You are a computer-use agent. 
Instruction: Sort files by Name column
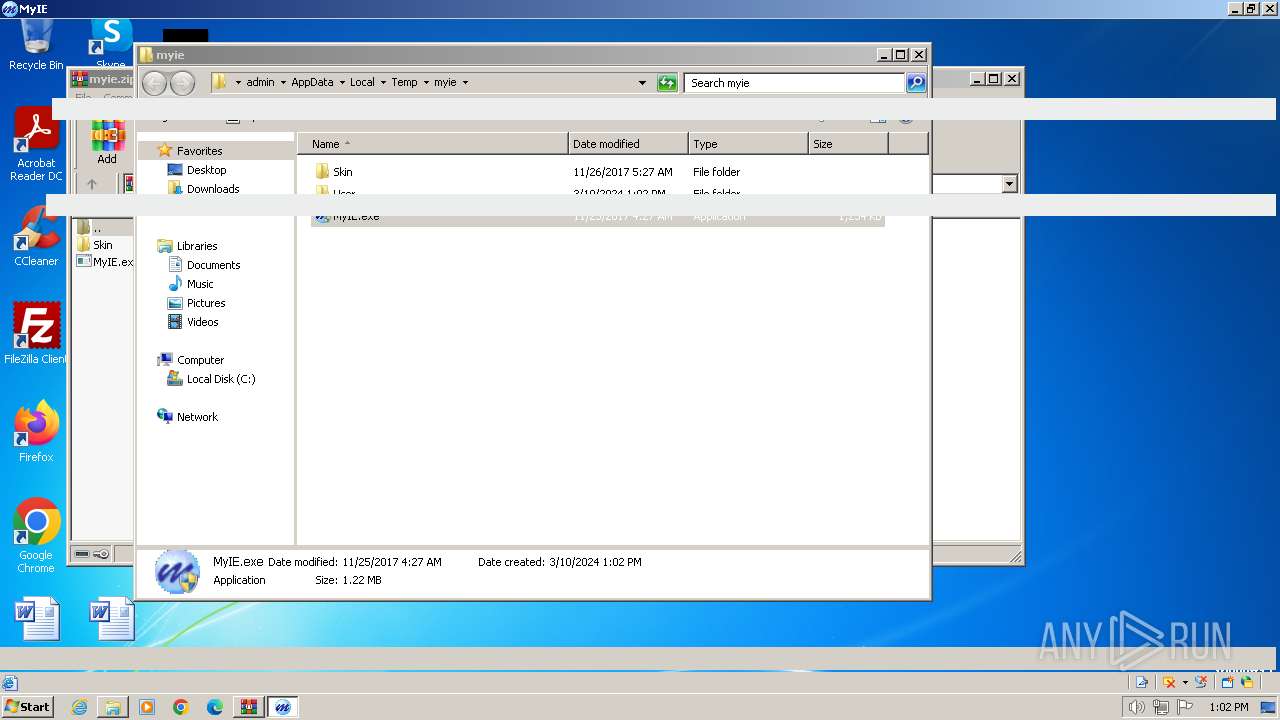point(433,144)
